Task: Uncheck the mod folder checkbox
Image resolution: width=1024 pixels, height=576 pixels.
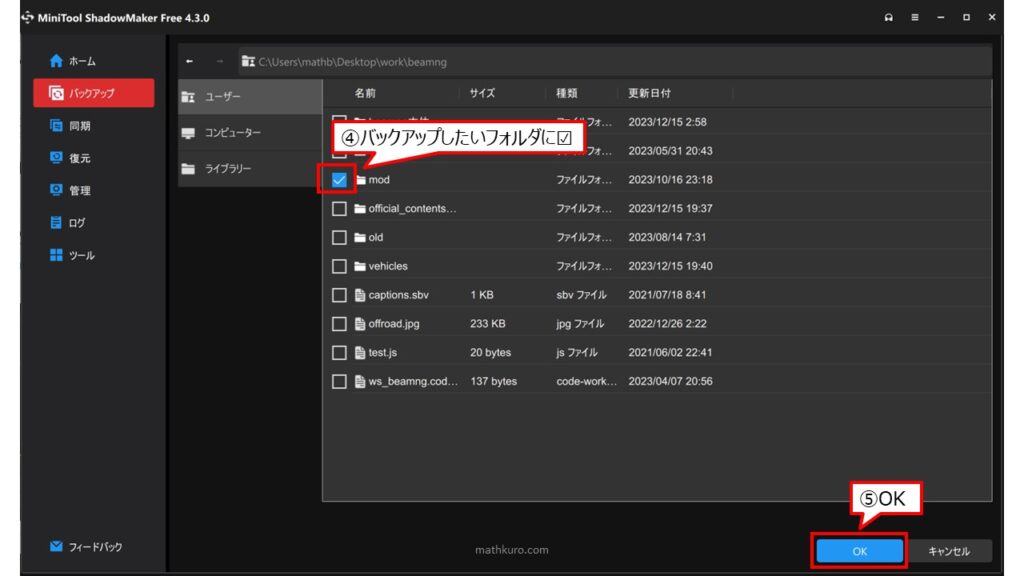Action: point(339,180)
